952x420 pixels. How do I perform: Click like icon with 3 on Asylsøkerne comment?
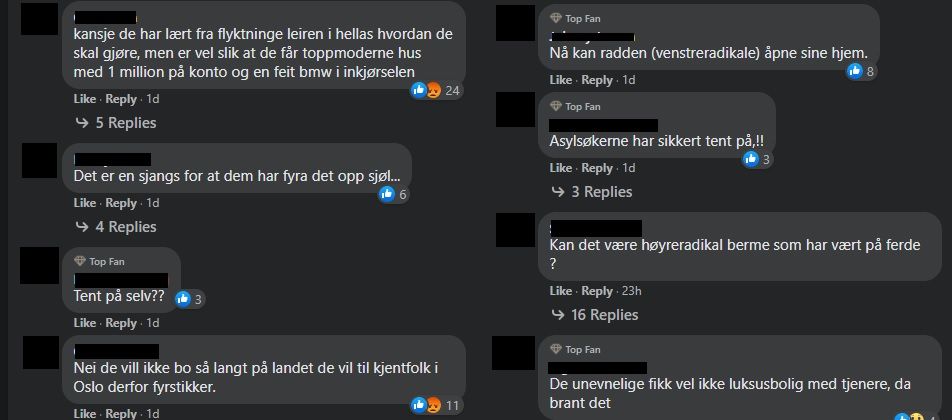pyautogui.click(x=751, y=159)
